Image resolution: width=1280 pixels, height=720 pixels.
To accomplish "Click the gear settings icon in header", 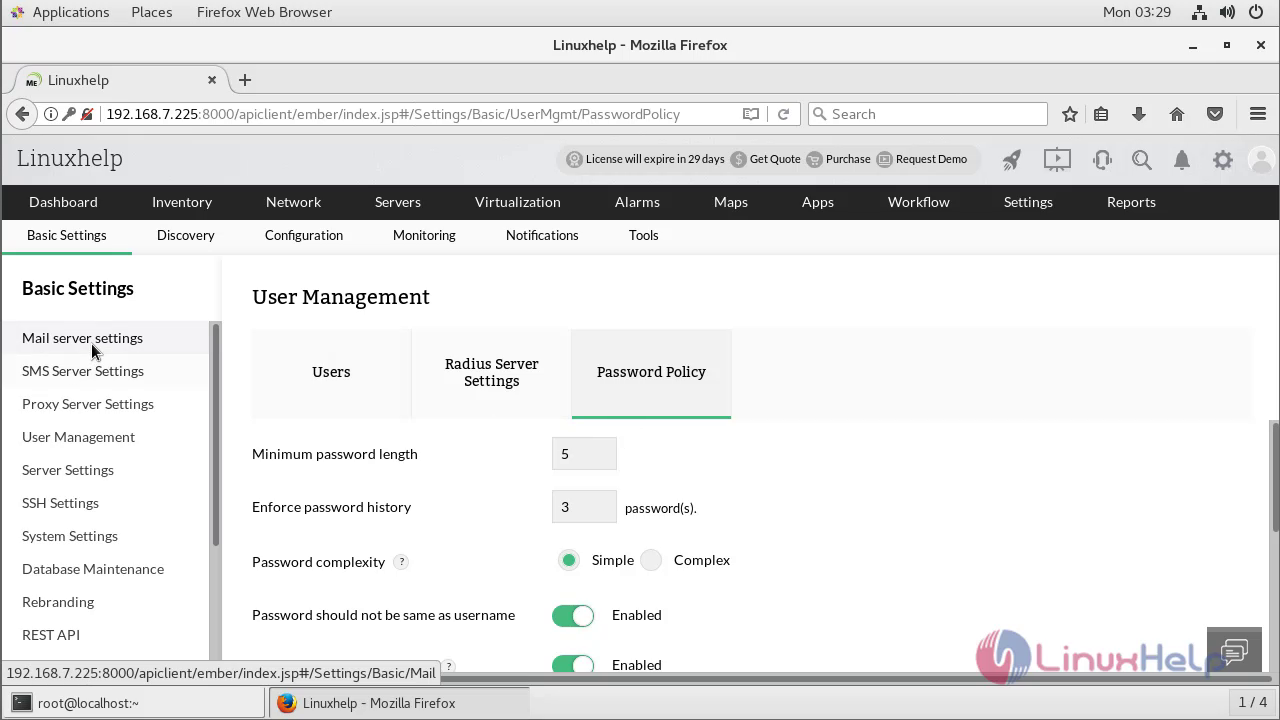I will pos(1223,159).
